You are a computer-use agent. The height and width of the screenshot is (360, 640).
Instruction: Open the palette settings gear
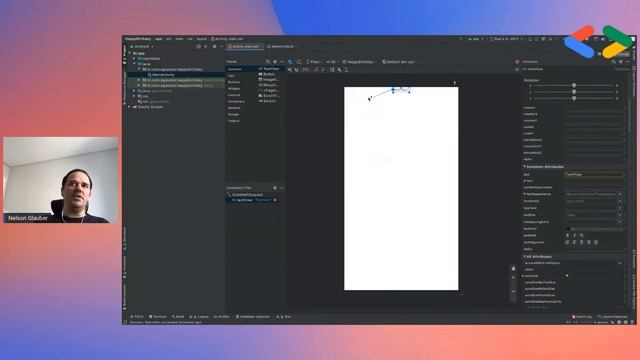[x=275, y=62]
